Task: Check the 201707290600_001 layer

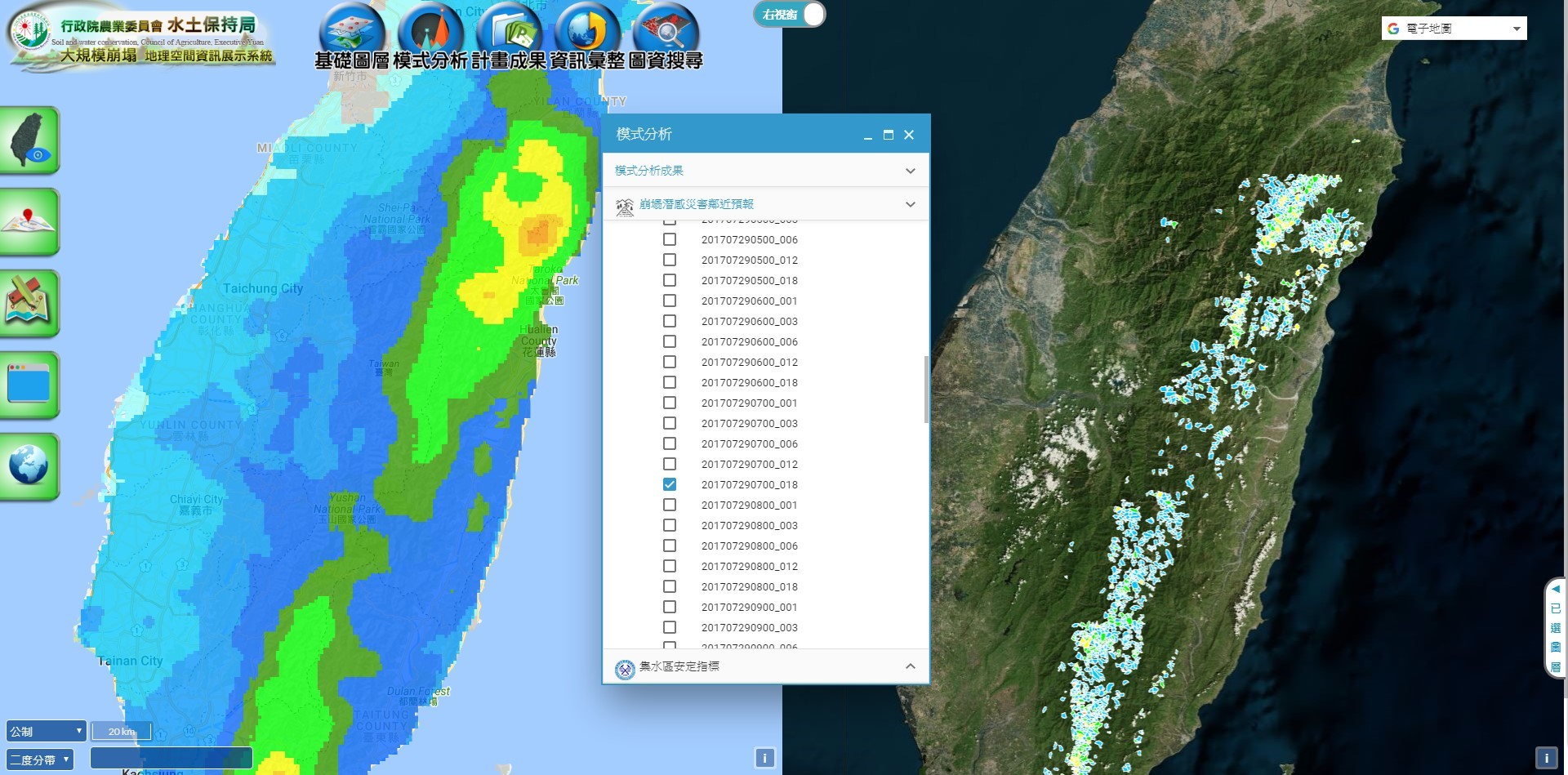Action: click(x=670, y=301)
